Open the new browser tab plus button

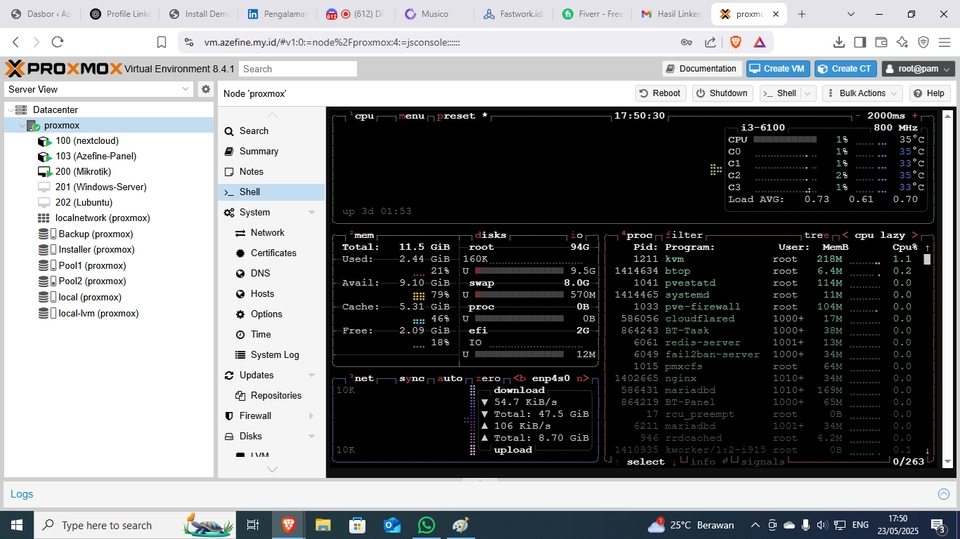click(x=801, y=13)
